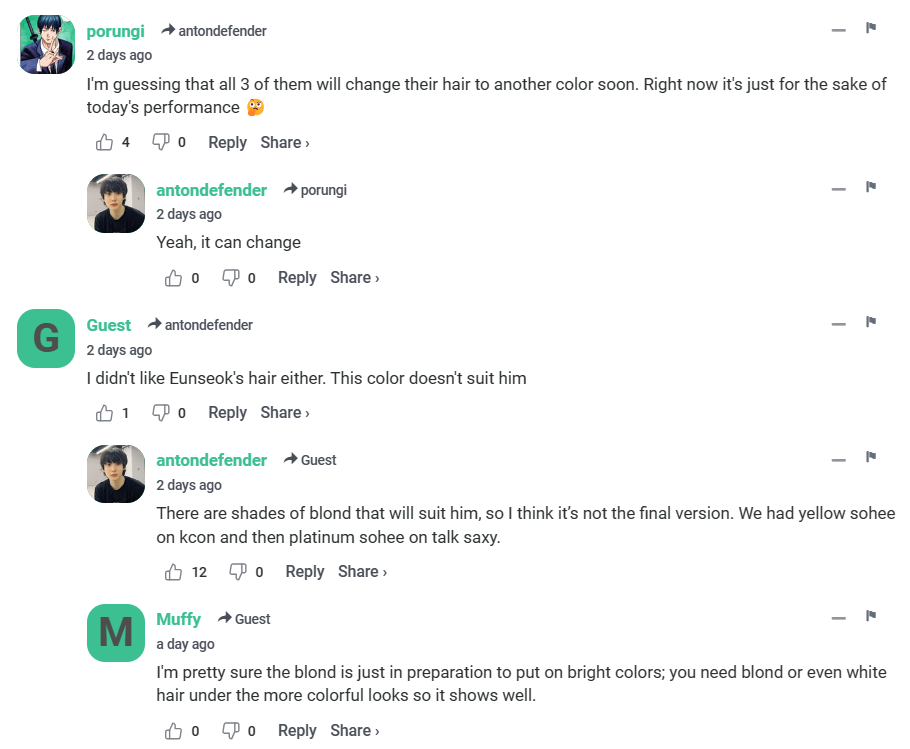Flag porungi's comment
The height and width of the screenshot is (749, 910).
coord(871,29)
